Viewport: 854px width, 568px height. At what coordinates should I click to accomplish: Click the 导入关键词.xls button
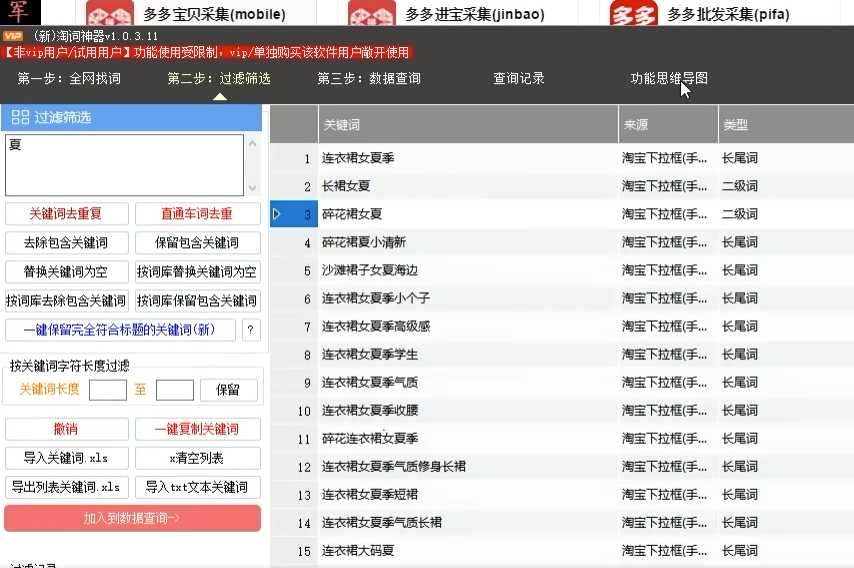[66, 458]
